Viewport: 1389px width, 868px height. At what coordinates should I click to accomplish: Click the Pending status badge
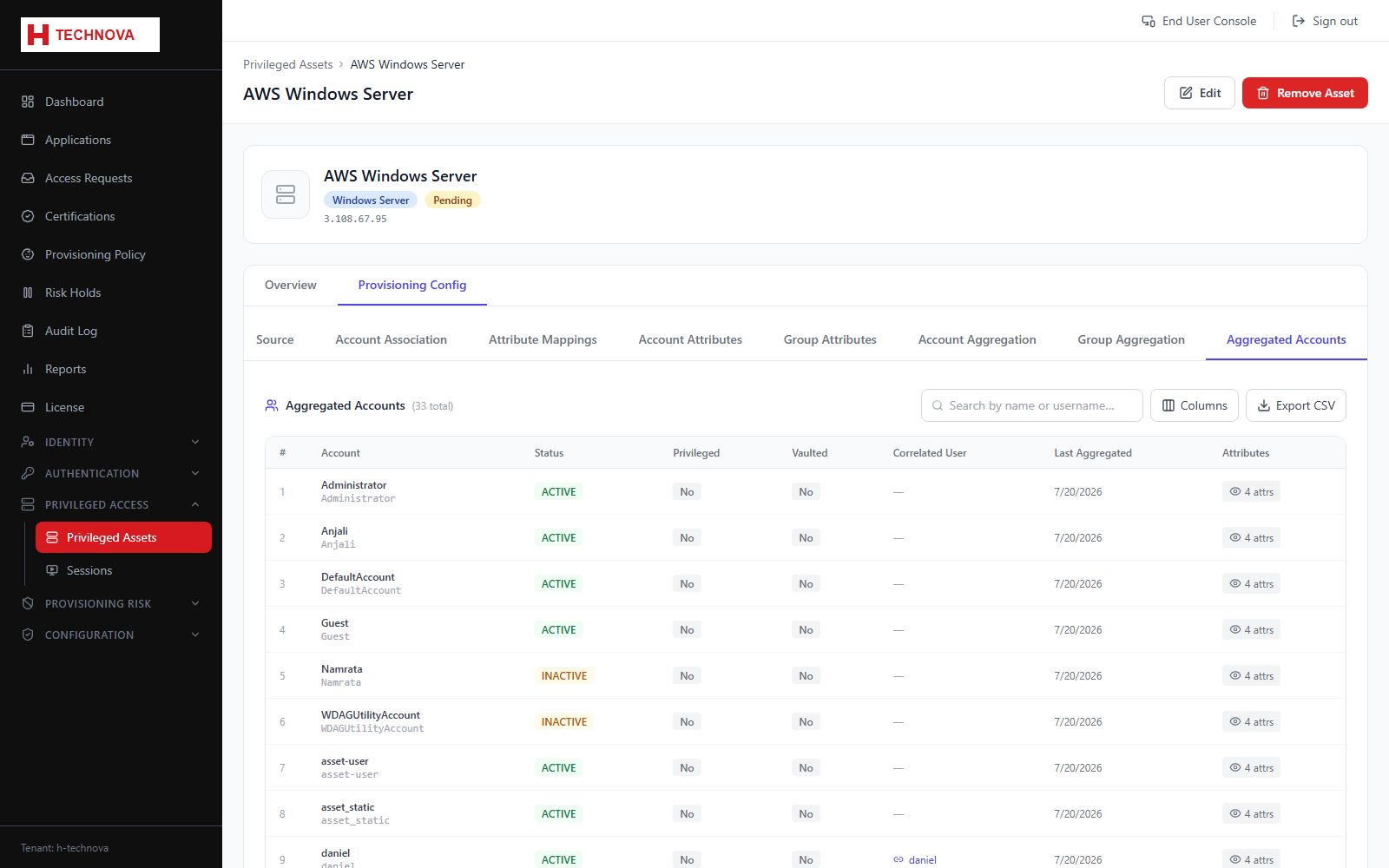pyautogui.click(x=452, y=201)
